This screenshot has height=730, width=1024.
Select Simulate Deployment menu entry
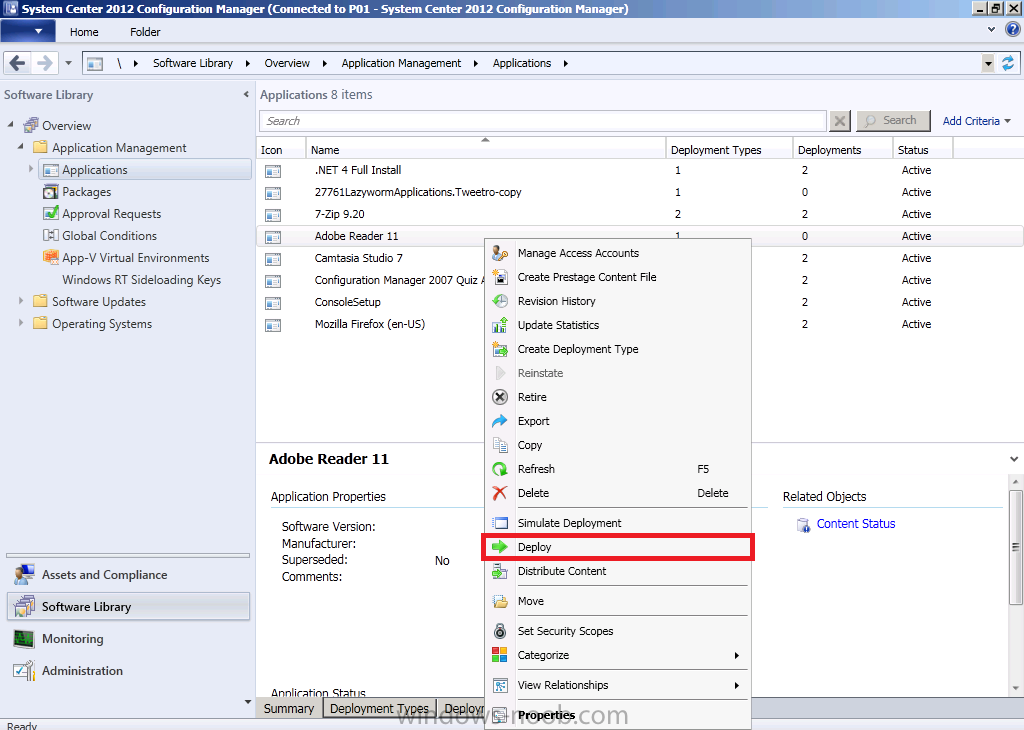coord(618,523)
